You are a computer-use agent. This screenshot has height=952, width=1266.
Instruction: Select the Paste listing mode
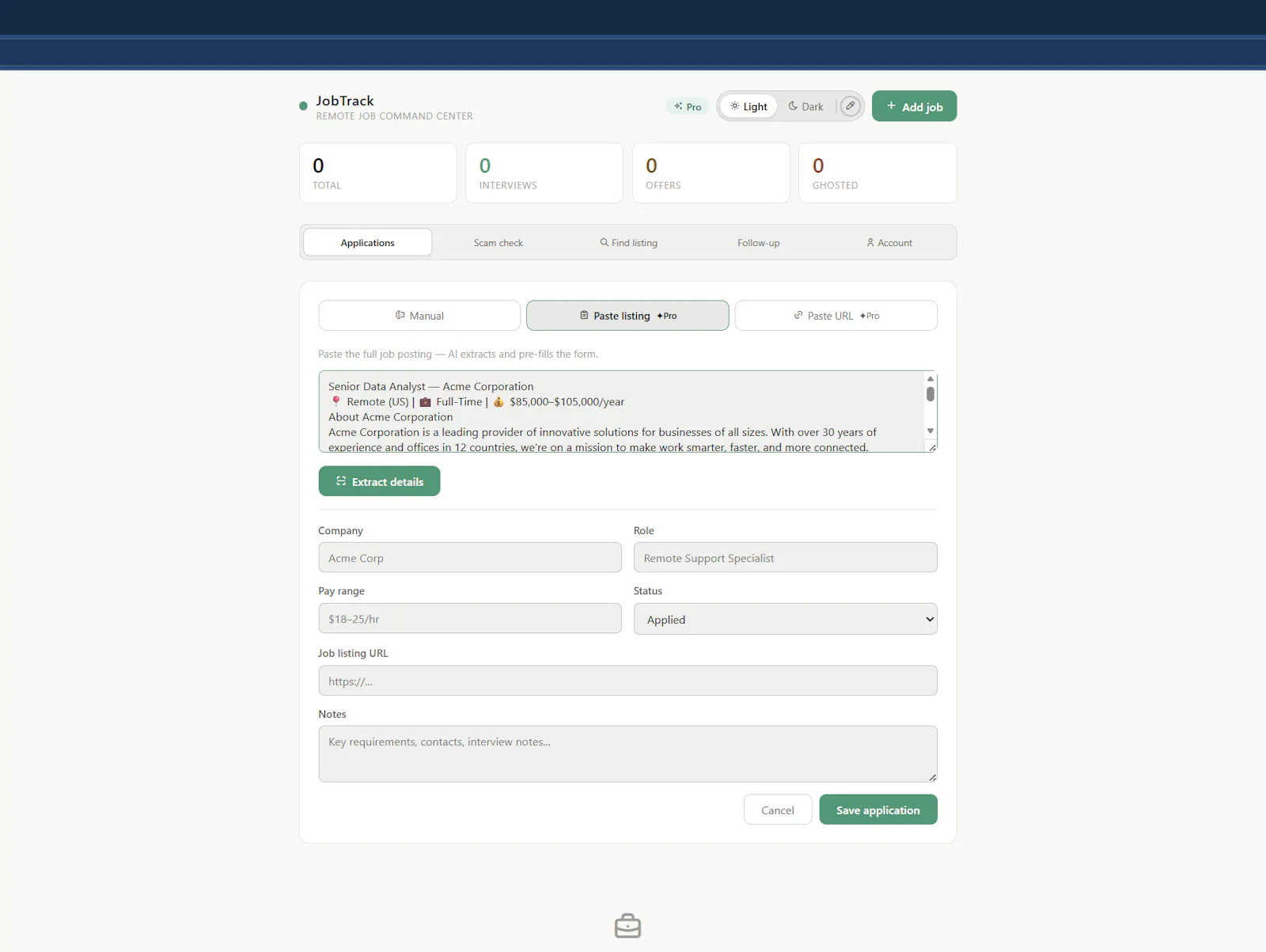tap(627, 316)
